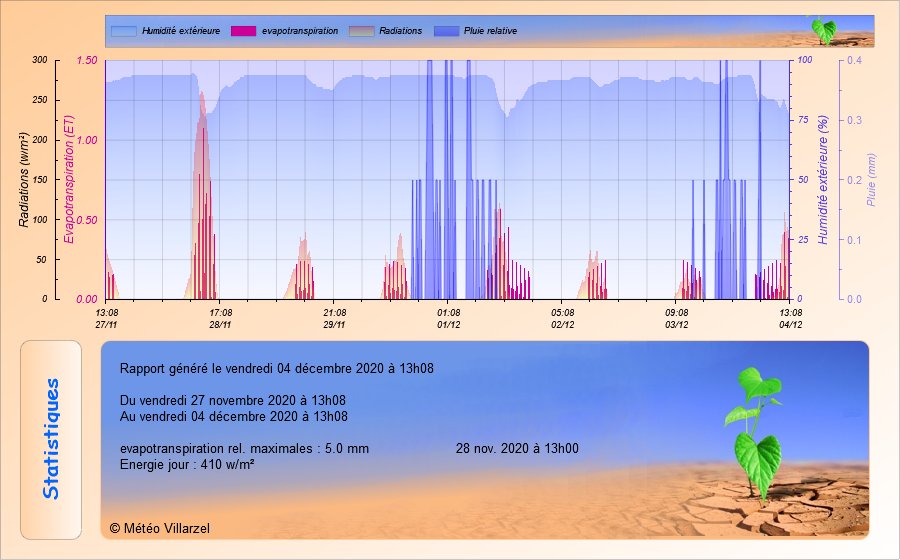Click the 21:08 29/11 time axis label
The height and width of the screenshot is (560, 900).
point(334,318)
